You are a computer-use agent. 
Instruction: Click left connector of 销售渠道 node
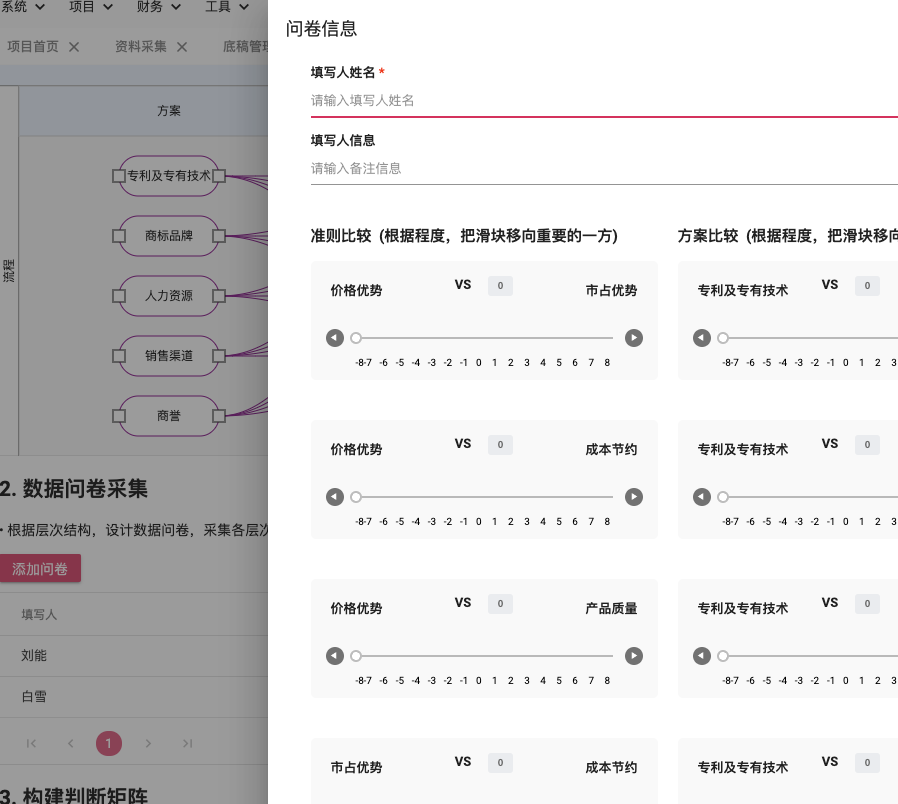click(119, 356)
